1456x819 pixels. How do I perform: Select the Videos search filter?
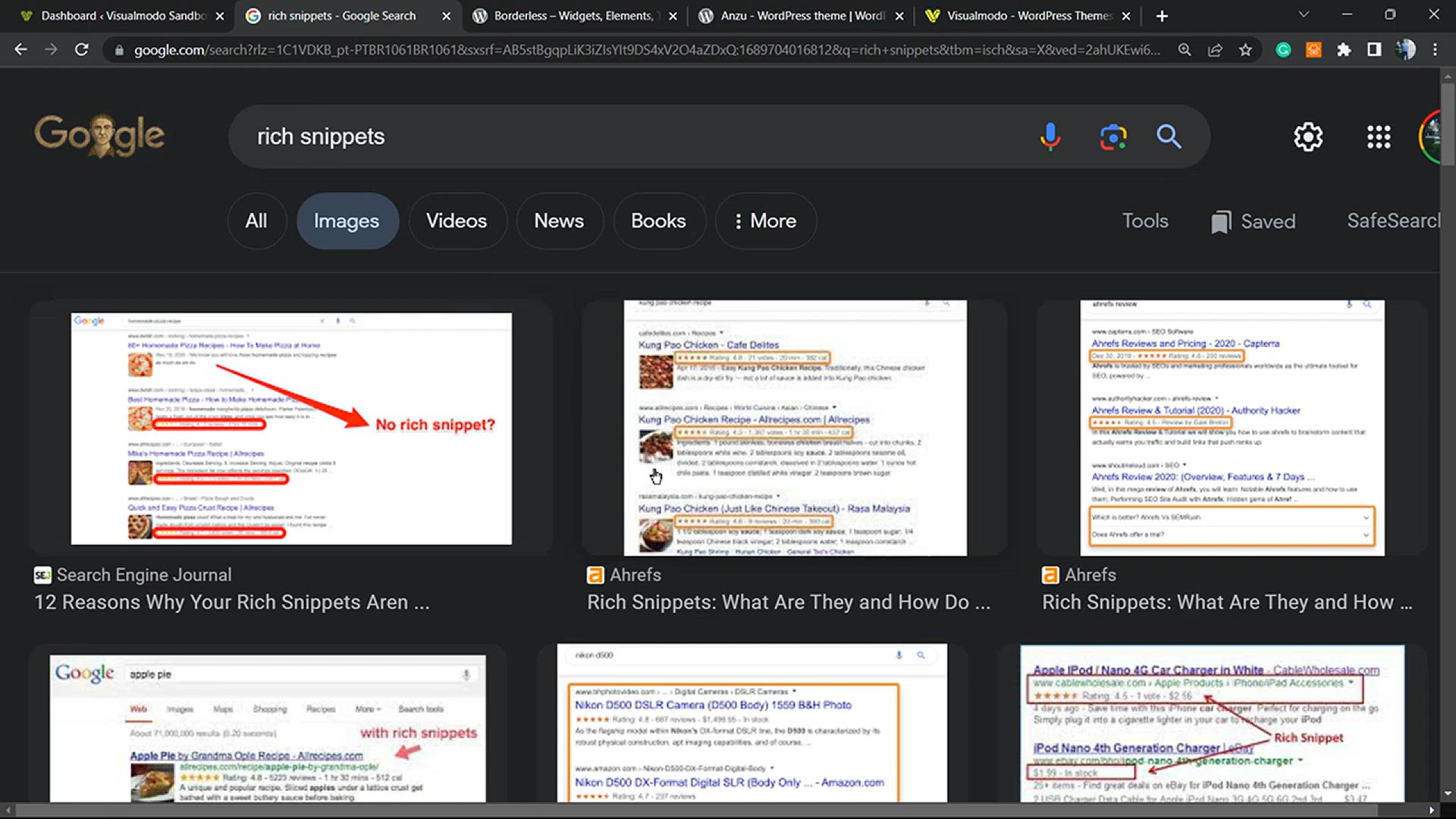[457, 221]
